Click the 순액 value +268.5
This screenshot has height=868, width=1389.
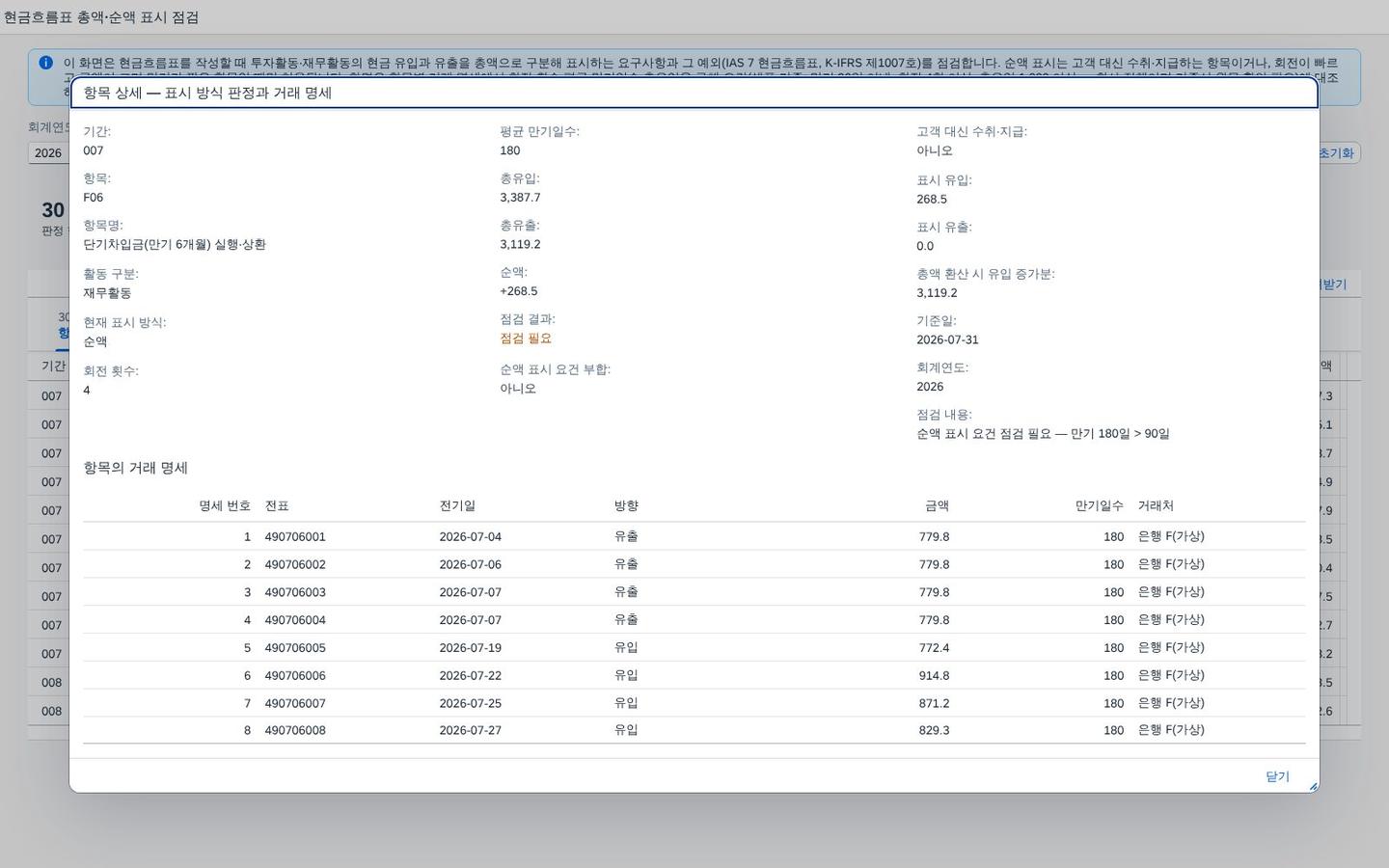[519, 291]
